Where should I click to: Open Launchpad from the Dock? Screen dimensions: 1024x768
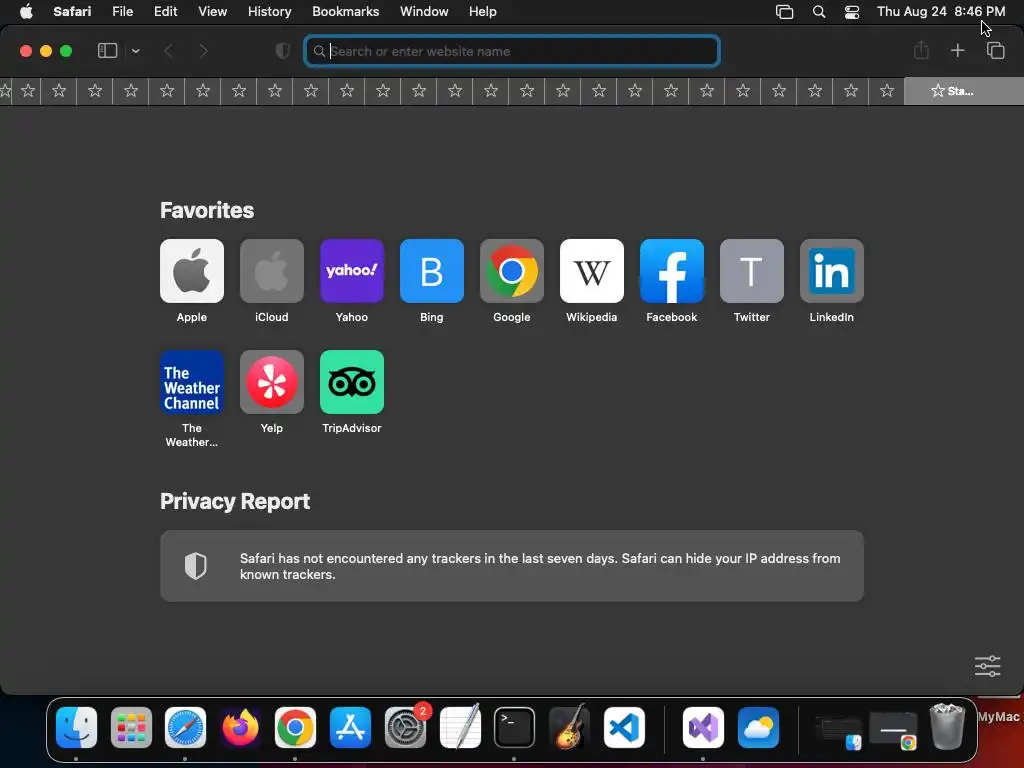click(131, 727)
